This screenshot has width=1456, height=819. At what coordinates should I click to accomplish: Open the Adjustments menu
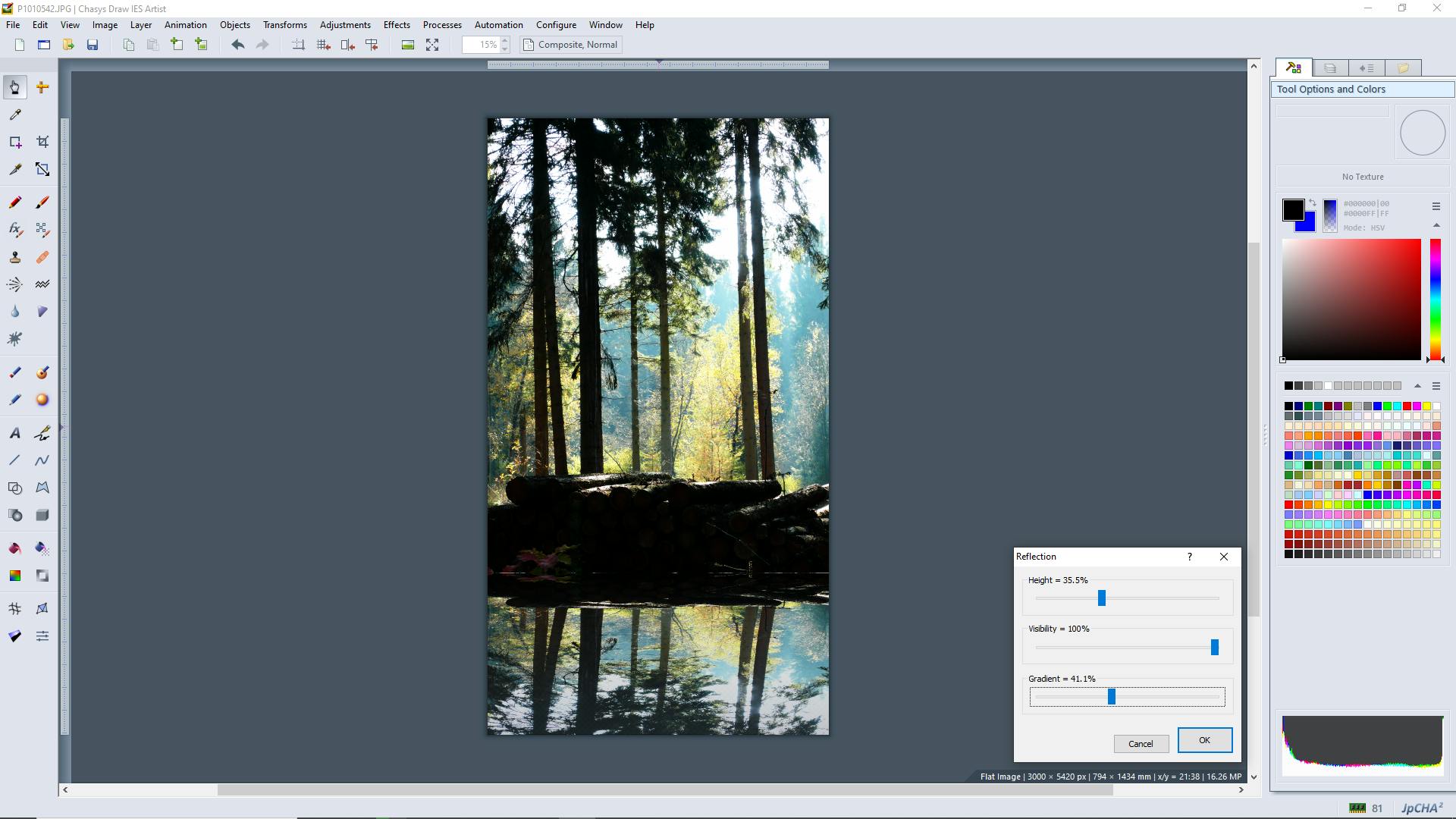coord(345,25)
